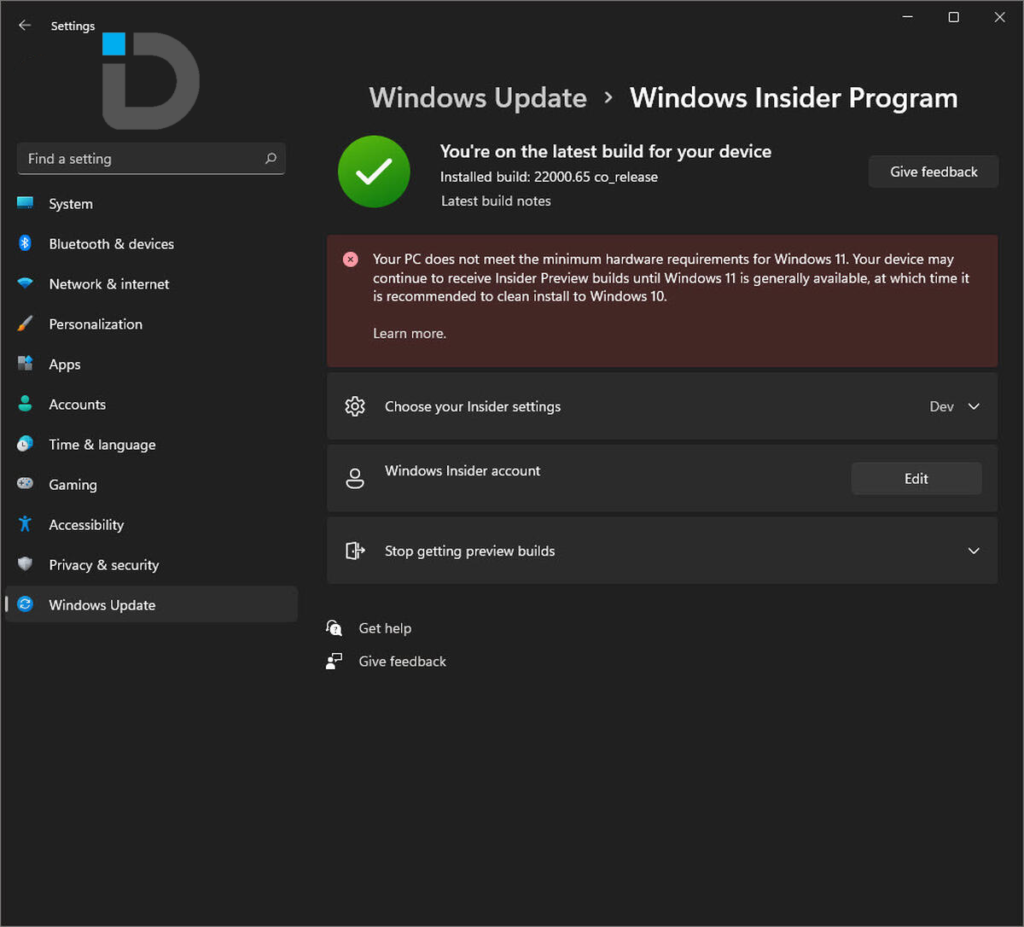1024x927 pixels.
Task: Click the Get help link
Action: point(385,628)
